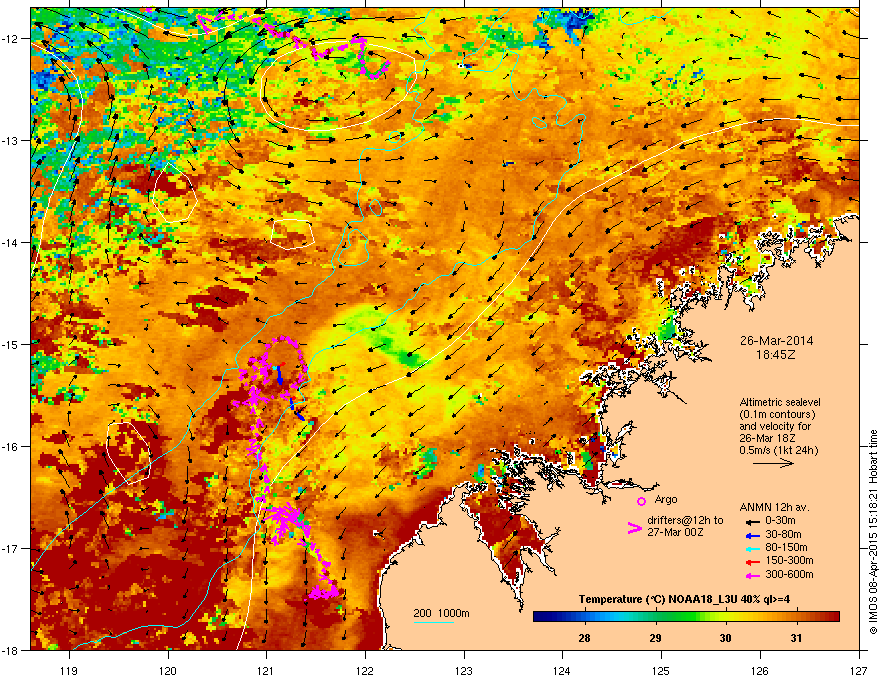The height and width of the screenshot is (680, 880).
Task: Click the '125' longitude axis label
Action: 661,671
